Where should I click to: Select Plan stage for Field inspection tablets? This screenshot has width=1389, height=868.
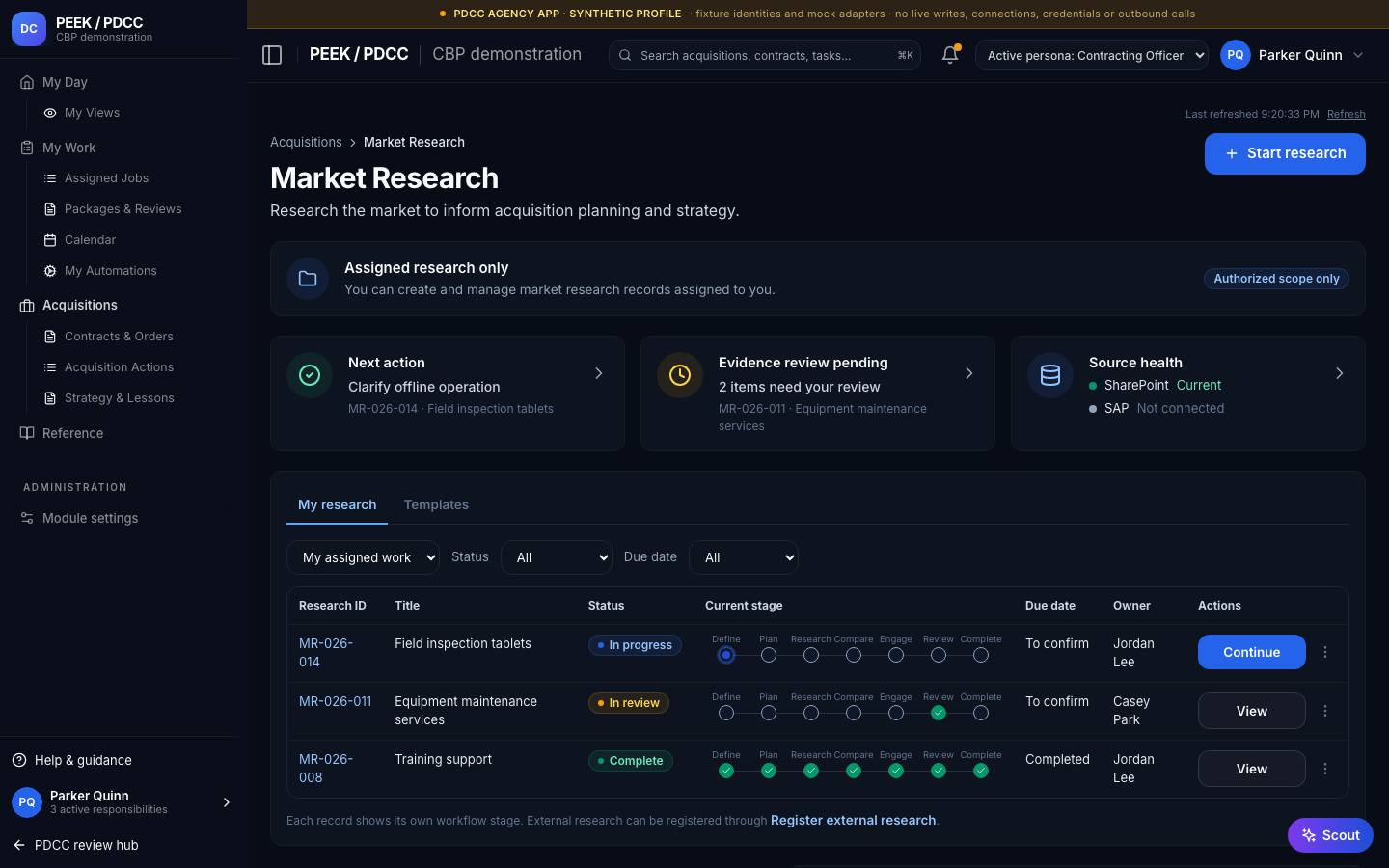point(769,655)
